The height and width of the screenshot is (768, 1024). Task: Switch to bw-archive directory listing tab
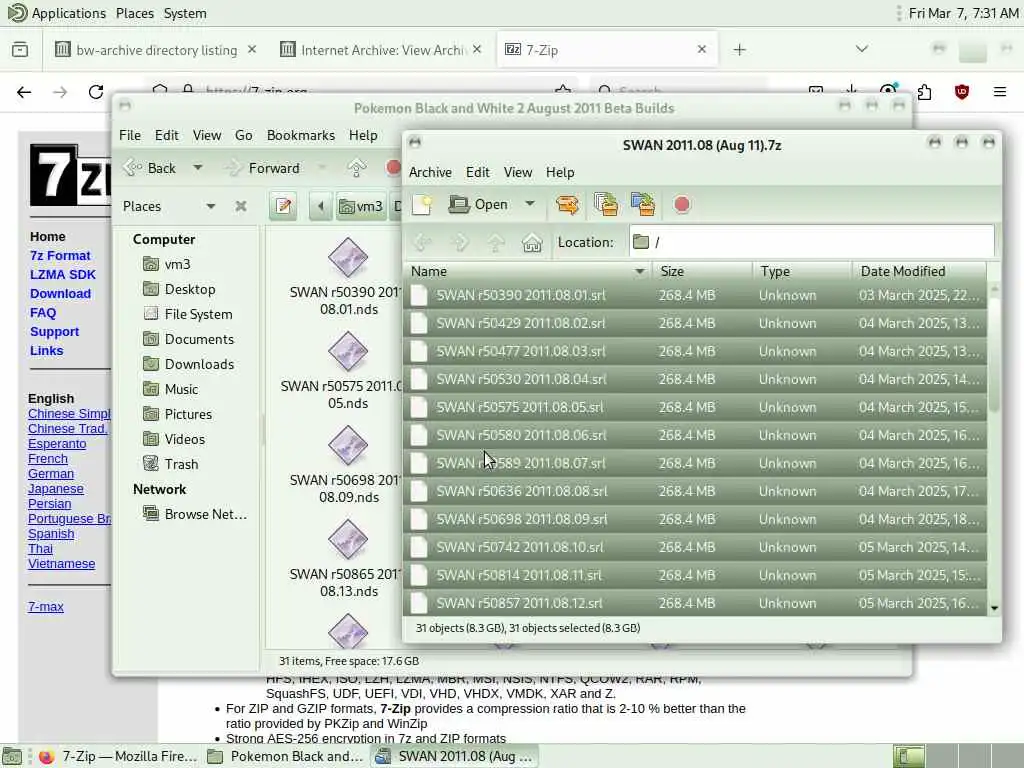point(156,50)
